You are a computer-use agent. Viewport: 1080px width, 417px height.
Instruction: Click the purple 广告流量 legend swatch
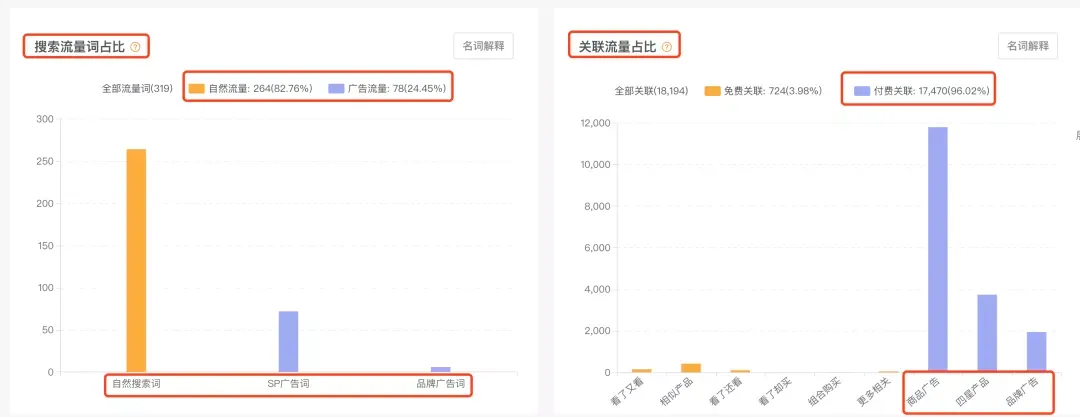[336, 88]
